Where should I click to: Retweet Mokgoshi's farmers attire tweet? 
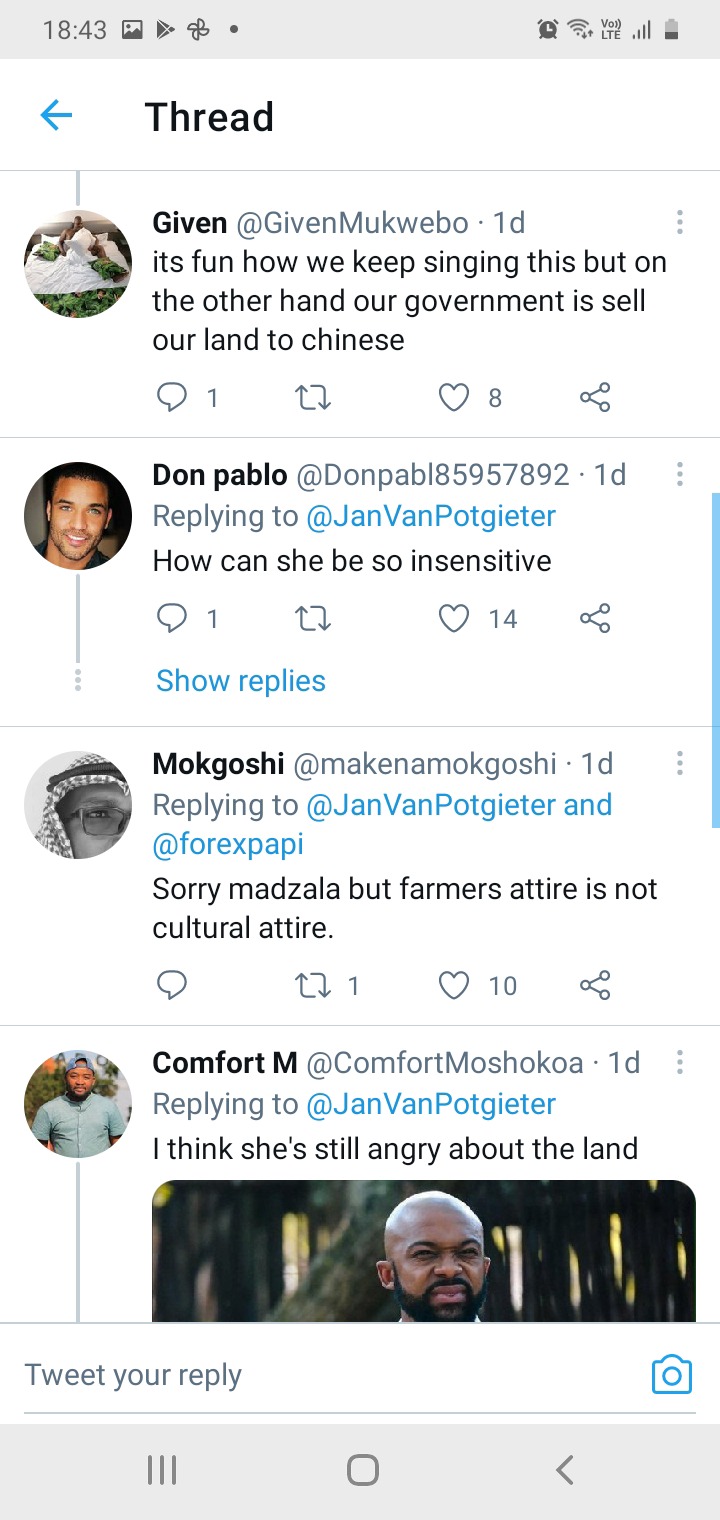tap(314, 986)
